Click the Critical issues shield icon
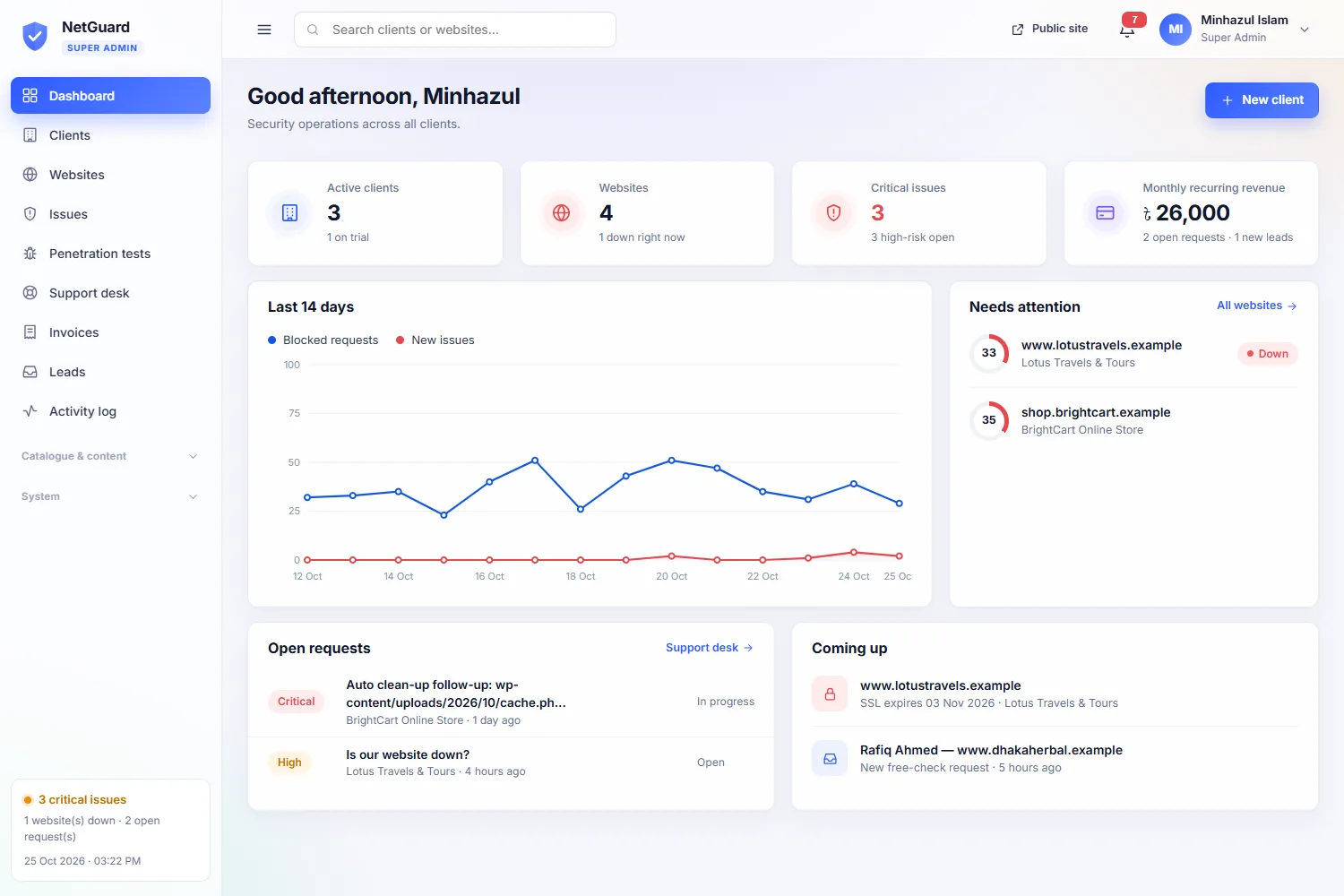Image resolution: width=1344 pixels, height=896 pixels. coord(833,213)
